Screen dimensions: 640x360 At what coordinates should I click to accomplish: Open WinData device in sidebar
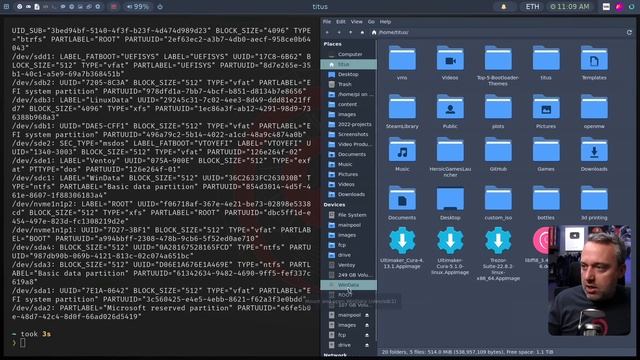(x=348, y=285)
